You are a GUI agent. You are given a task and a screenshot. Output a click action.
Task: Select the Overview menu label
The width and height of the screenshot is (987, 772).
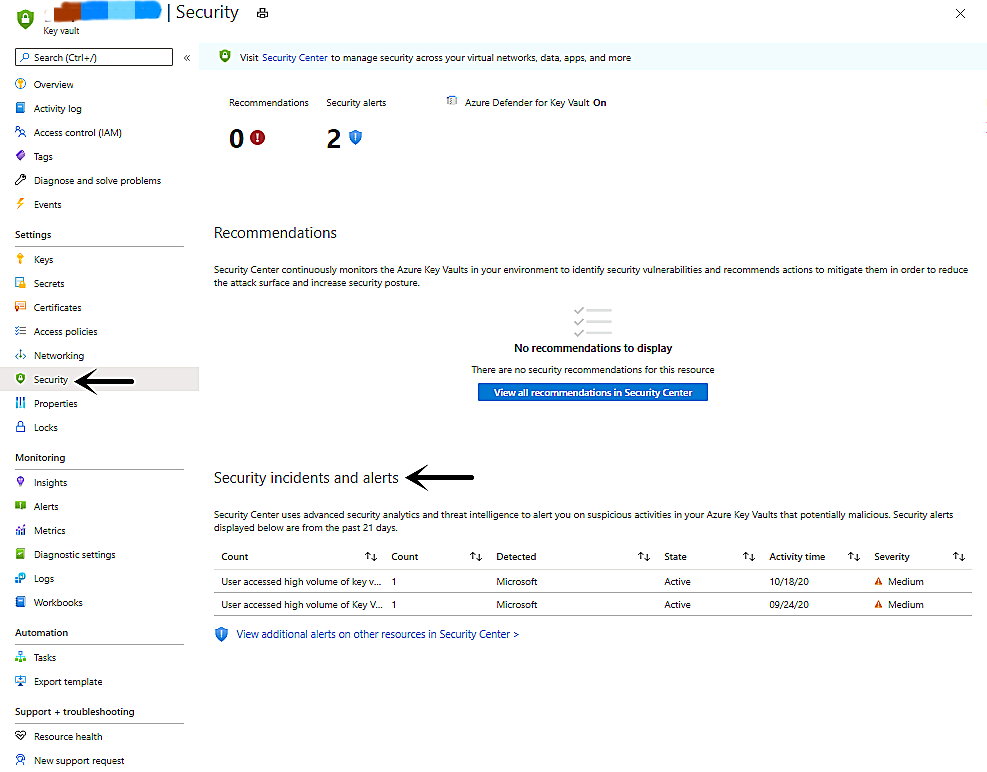point(54,84)
